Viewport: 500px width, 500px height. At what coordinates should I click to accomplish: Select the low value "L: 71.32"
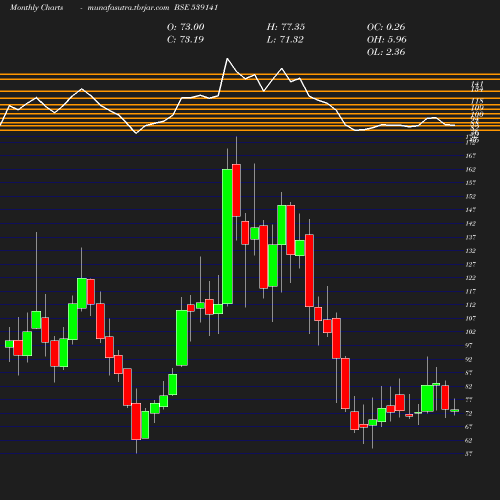pos(285,39)
